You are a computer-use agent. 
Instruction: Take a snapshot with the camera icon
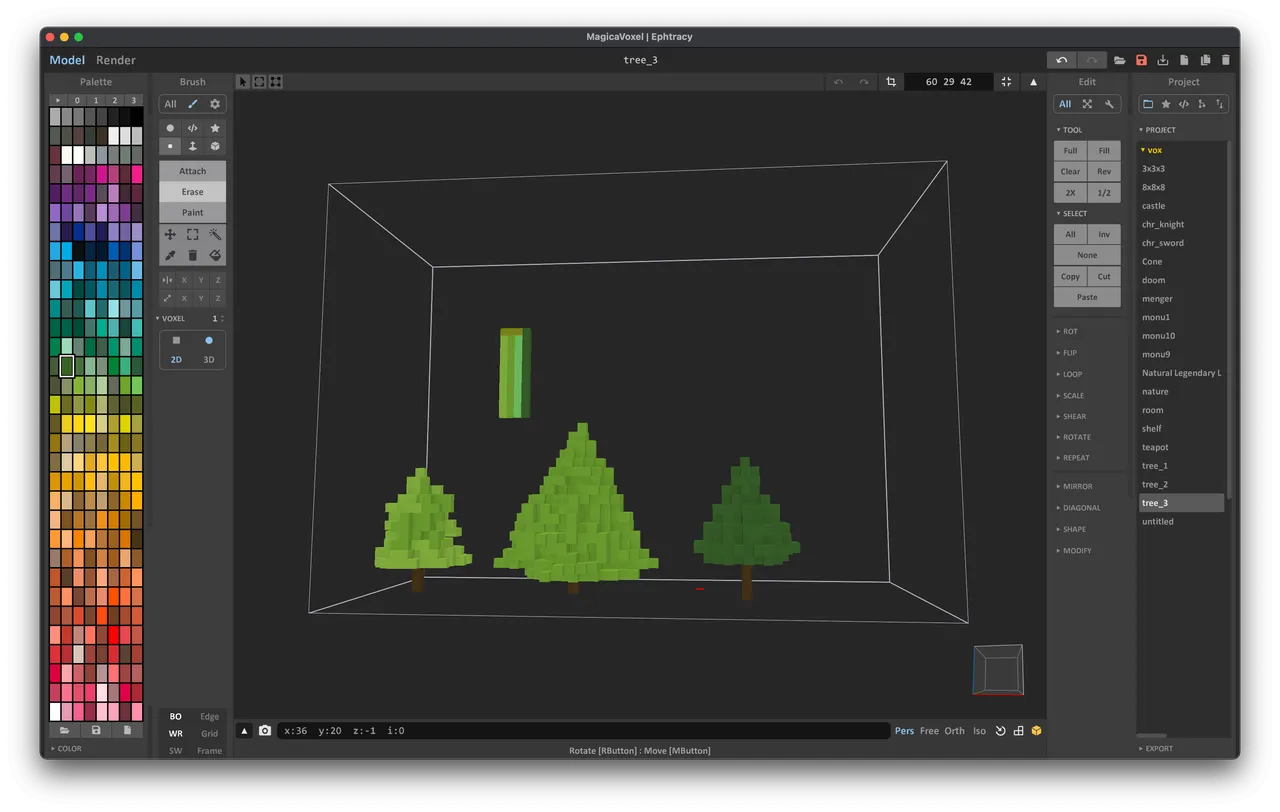[265, 731]
